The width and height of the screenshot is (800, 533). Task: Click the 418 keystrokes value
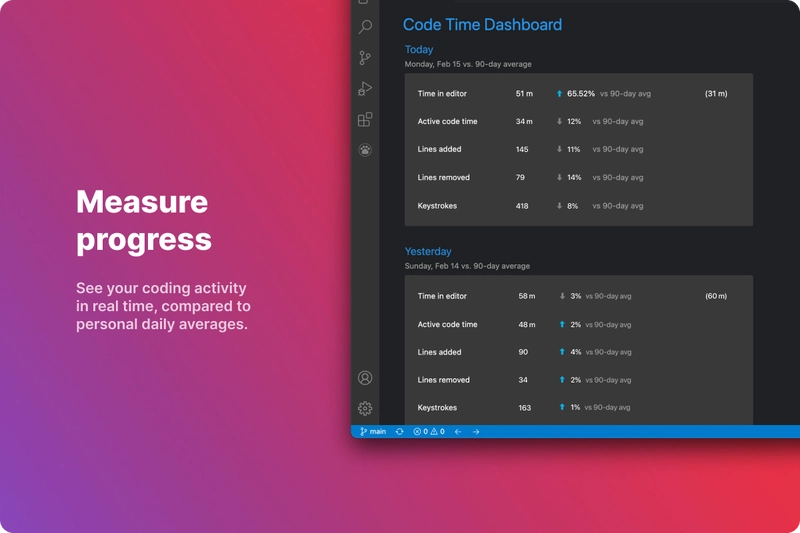click(x=522, y=206)
